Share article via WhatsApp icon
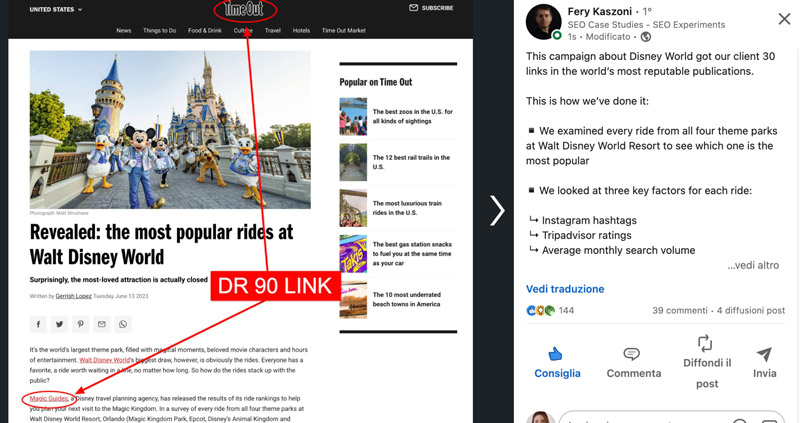The image size is (800, 423). pos(123,324)
